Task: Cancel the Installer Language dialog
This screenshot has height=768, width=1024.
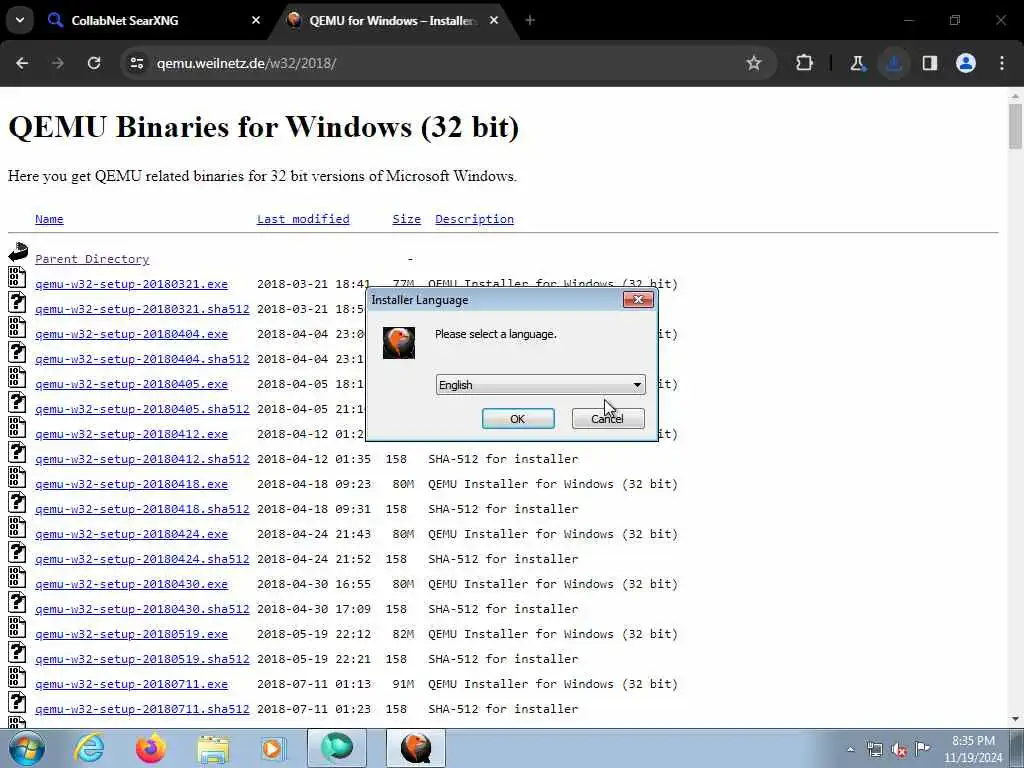Action: click(x=608, y=419)
